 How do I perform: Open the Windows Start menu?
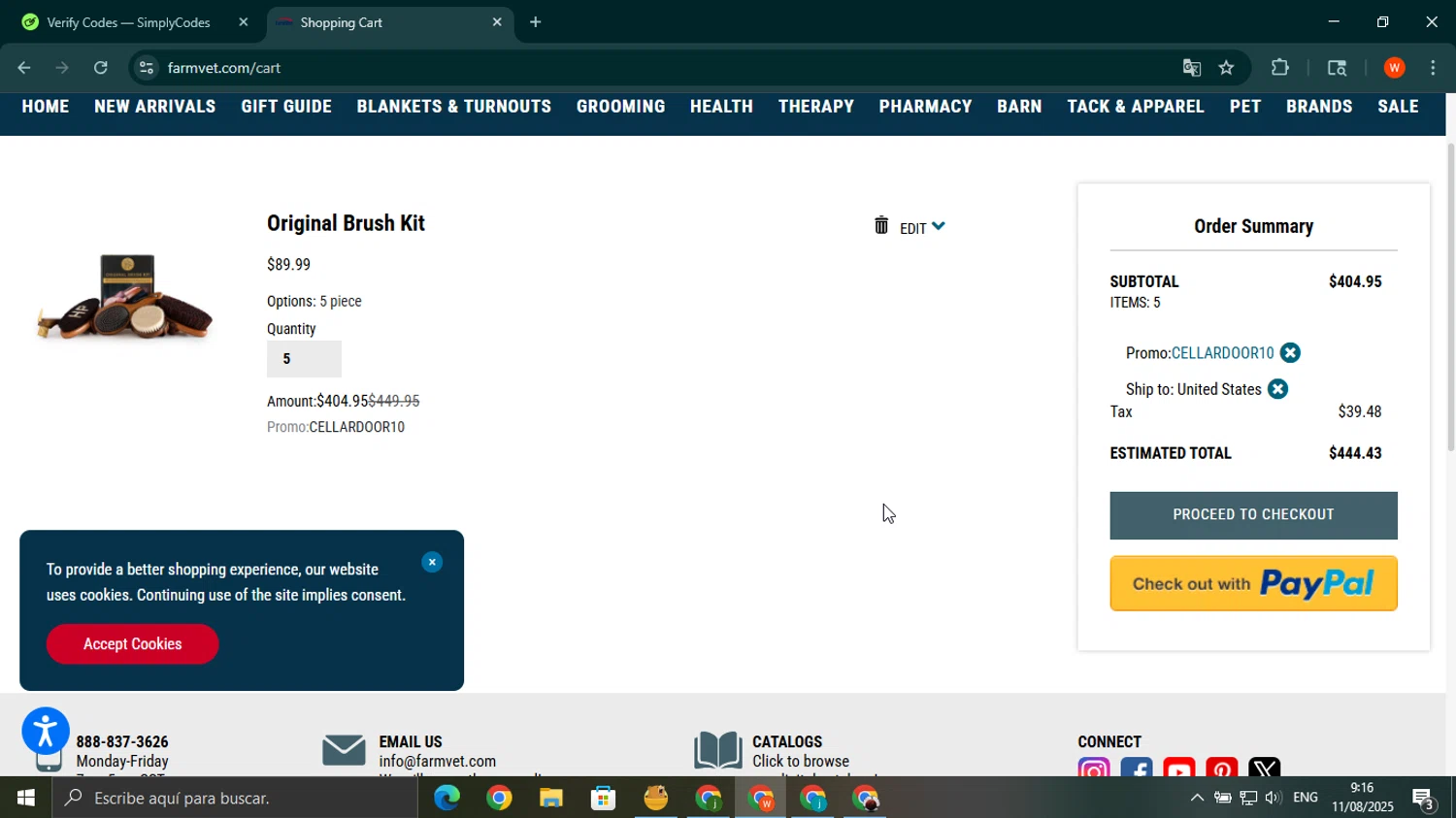[26, 799]
